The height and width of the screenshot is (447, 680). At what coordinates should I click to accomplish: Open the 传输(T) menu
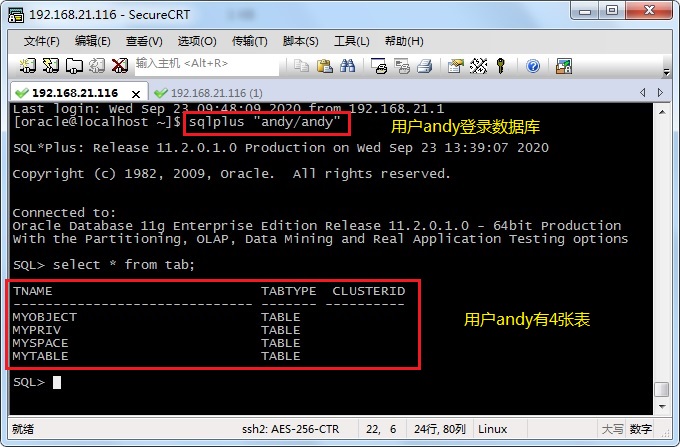250,42
